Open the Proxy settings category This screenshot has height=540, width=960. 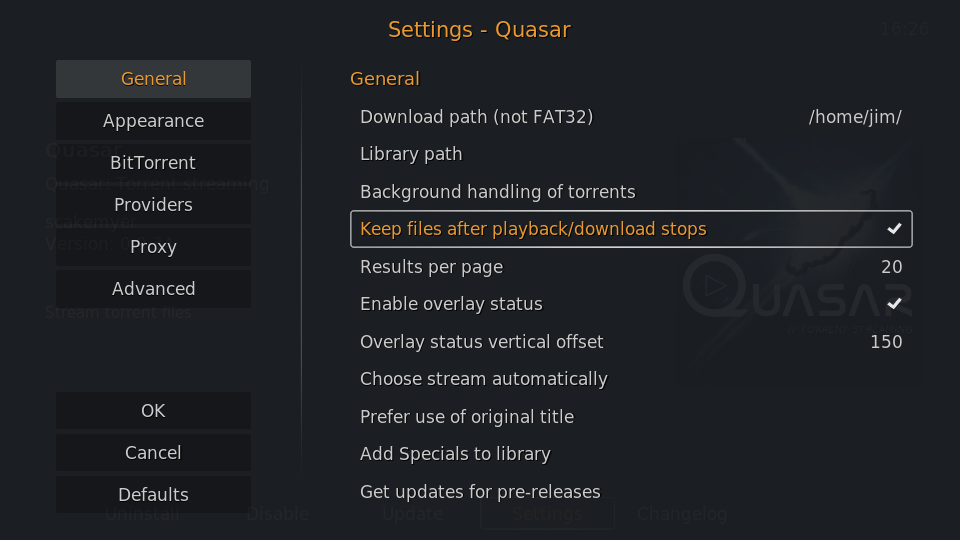pyautogui.click(x=153, y=247)
